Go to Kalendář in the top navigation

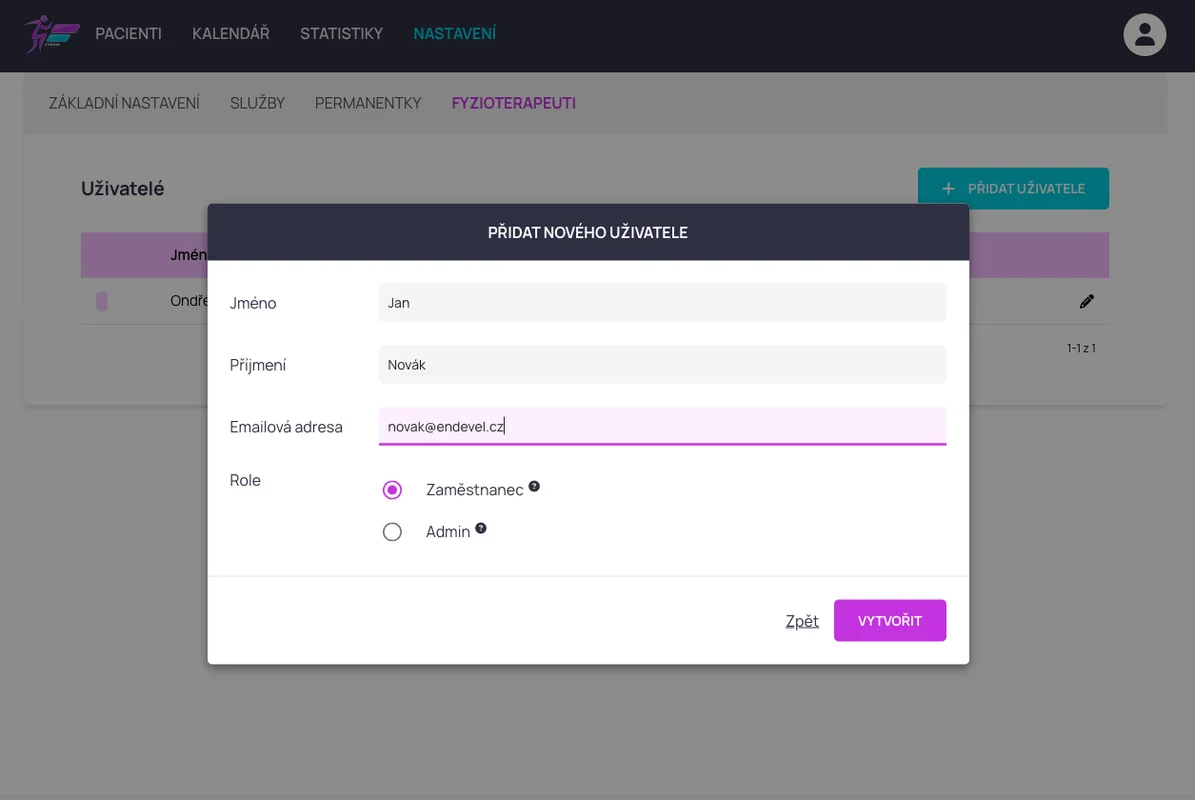point(231,34)
